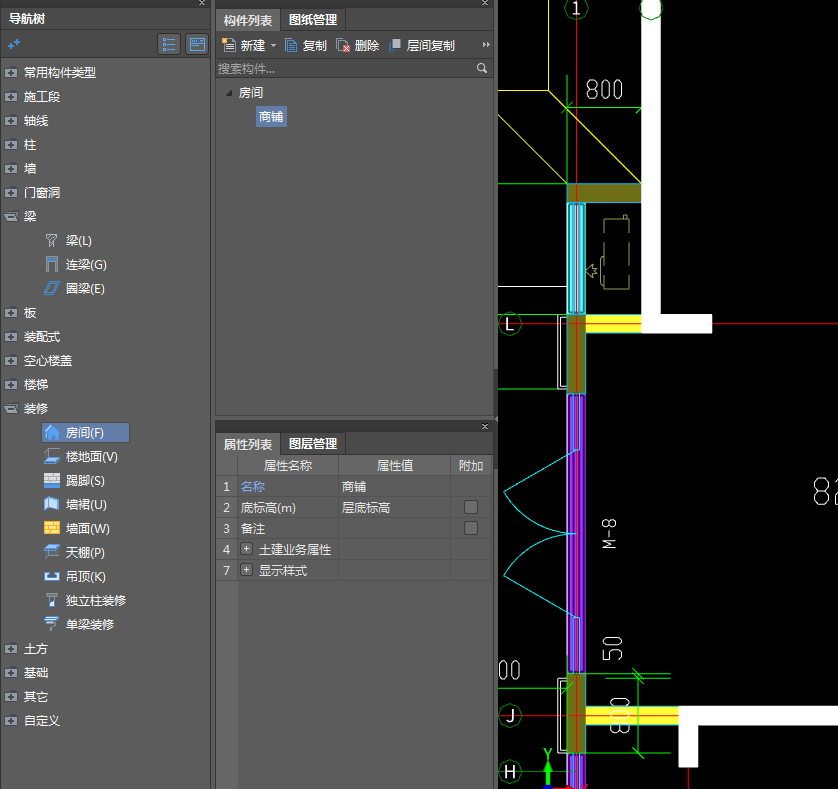Expand the 装配式 node
838x789 pixels.
coord(11,337)
